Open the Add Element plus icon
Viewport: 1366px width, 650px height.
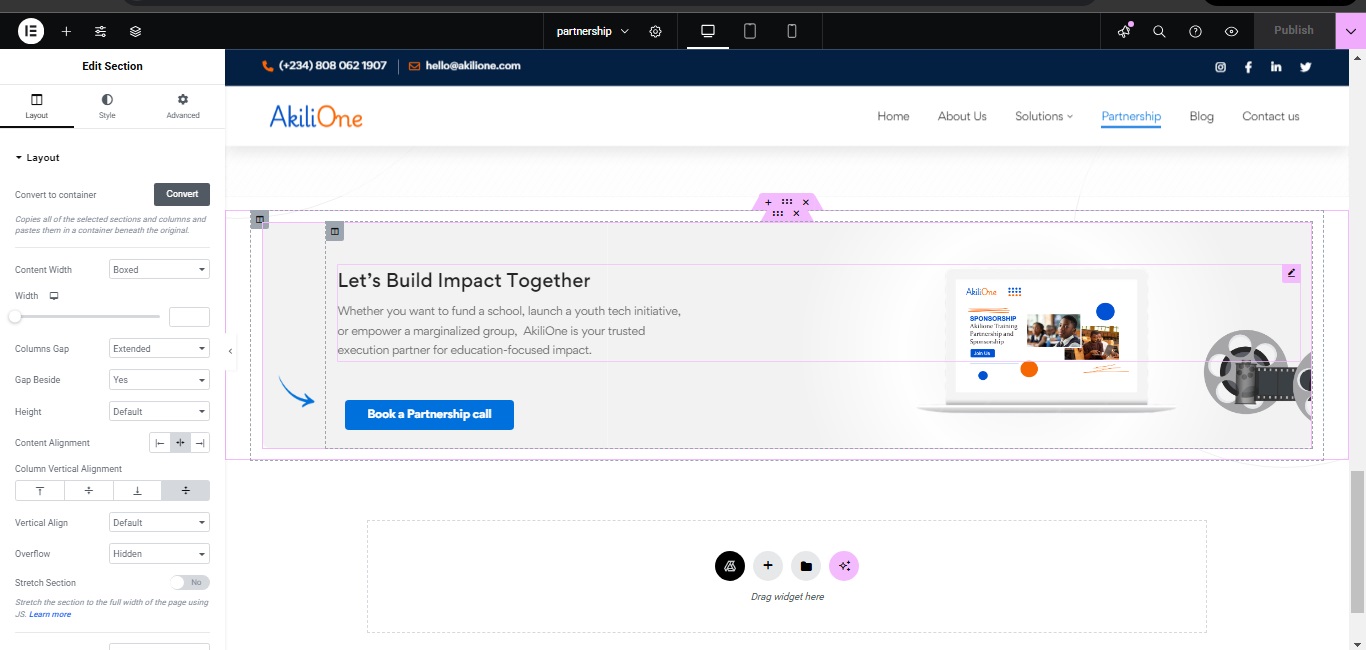pyautogui.click(x=66, y=31)
